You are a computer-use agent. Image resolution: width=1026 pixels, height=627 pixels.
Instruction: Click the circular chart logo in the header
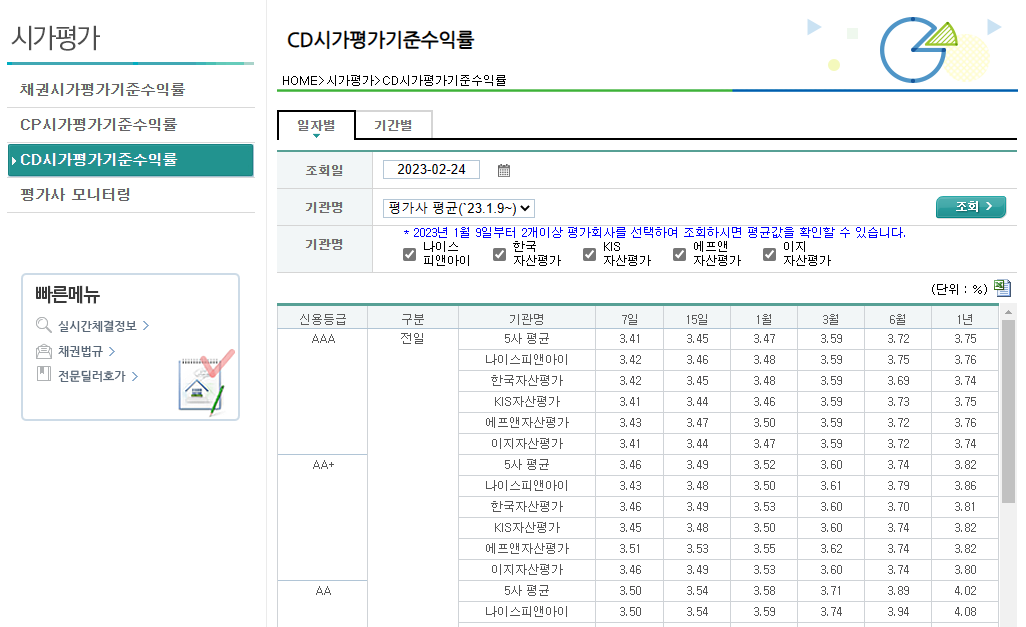tap(911, 49)
